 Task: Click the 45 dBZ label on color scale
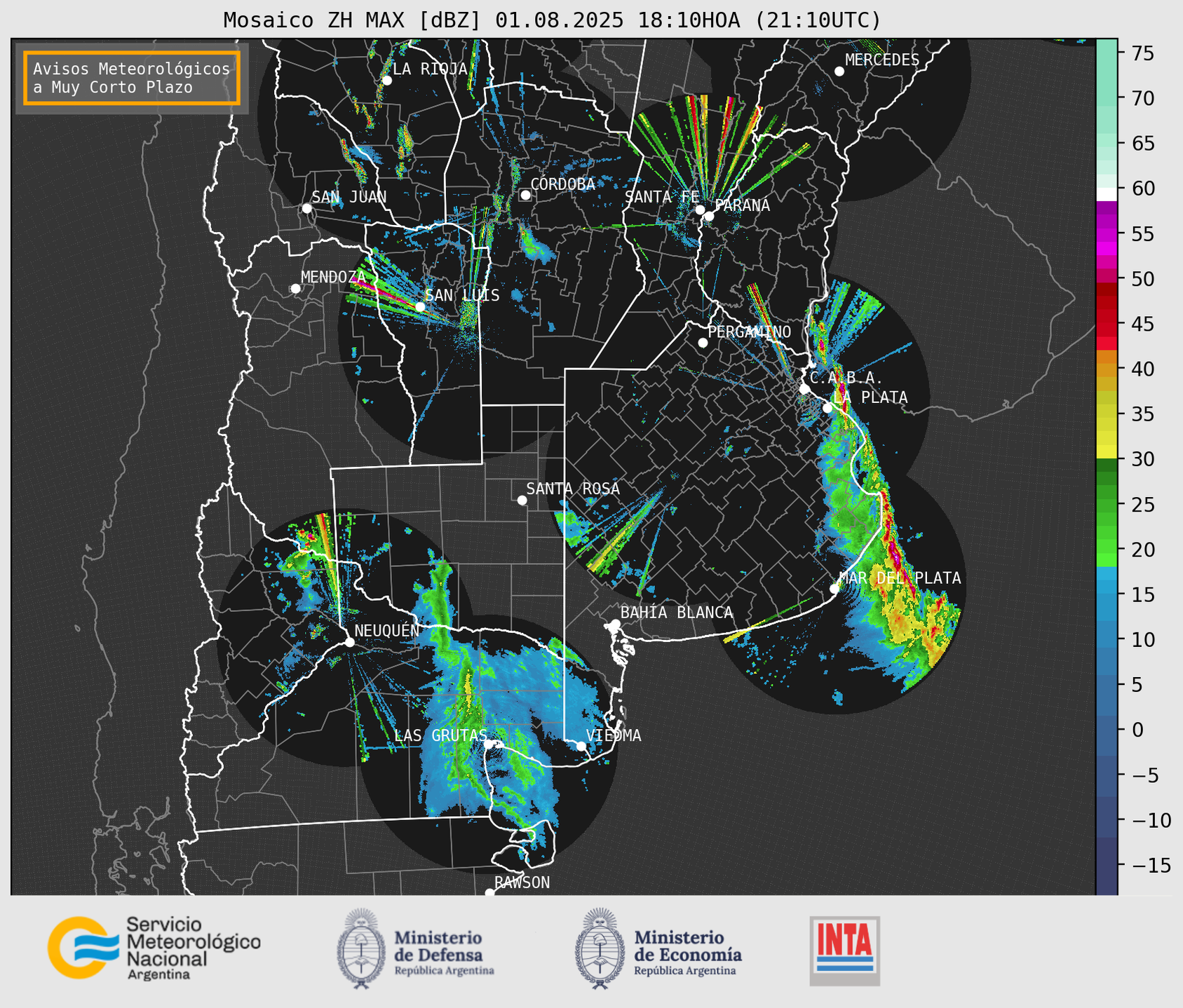coord(1142,324)
